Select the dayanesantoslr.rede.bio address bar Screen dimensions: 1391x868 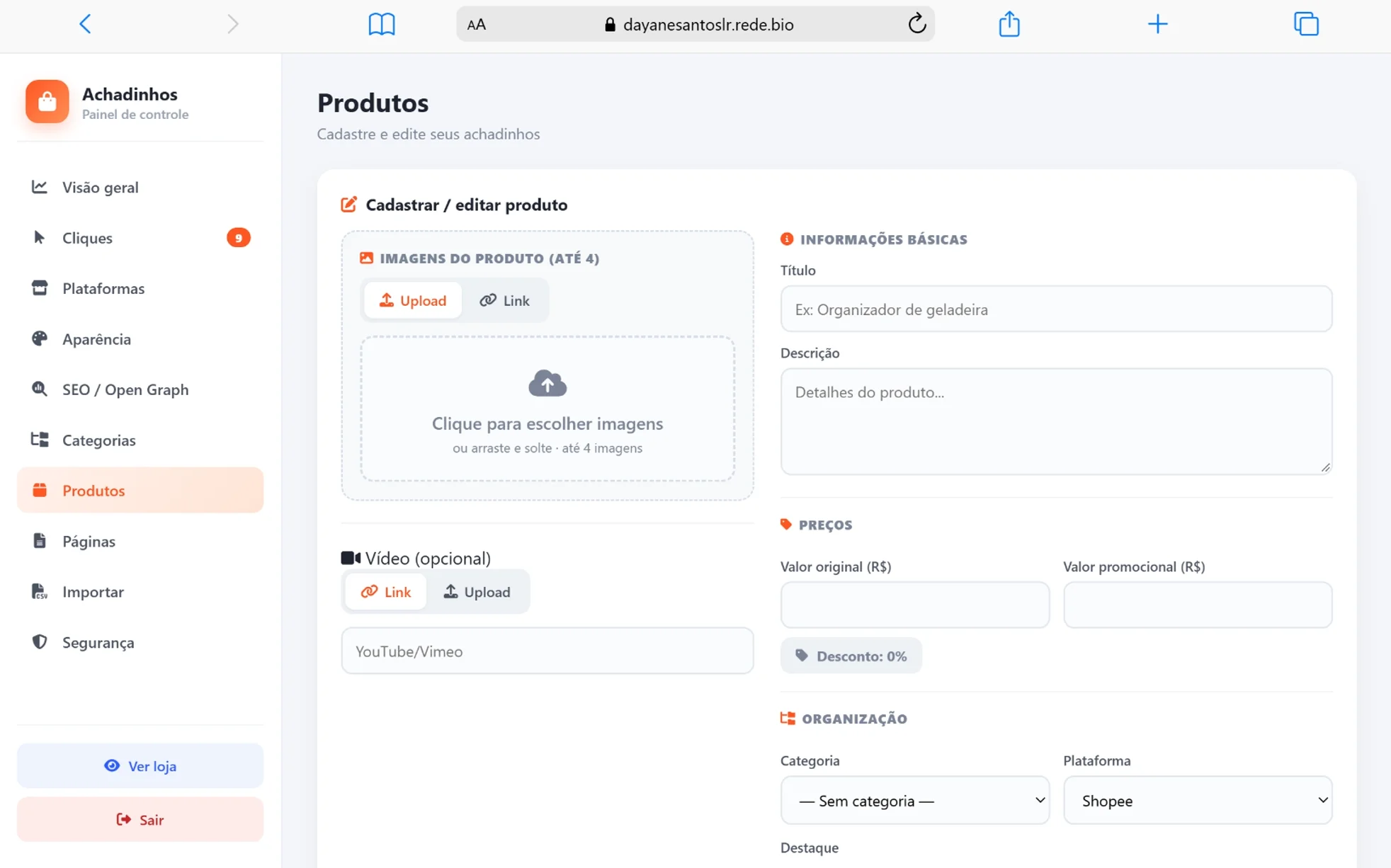(695, 24)
